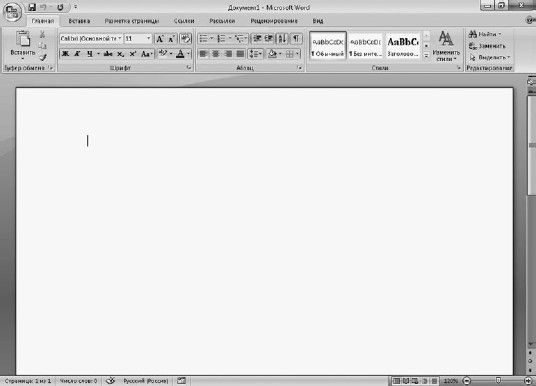Customize Quick Access Toolbar dropdown arrow
The height and width of the screenshot is (386, 536).
click(76, 7)
